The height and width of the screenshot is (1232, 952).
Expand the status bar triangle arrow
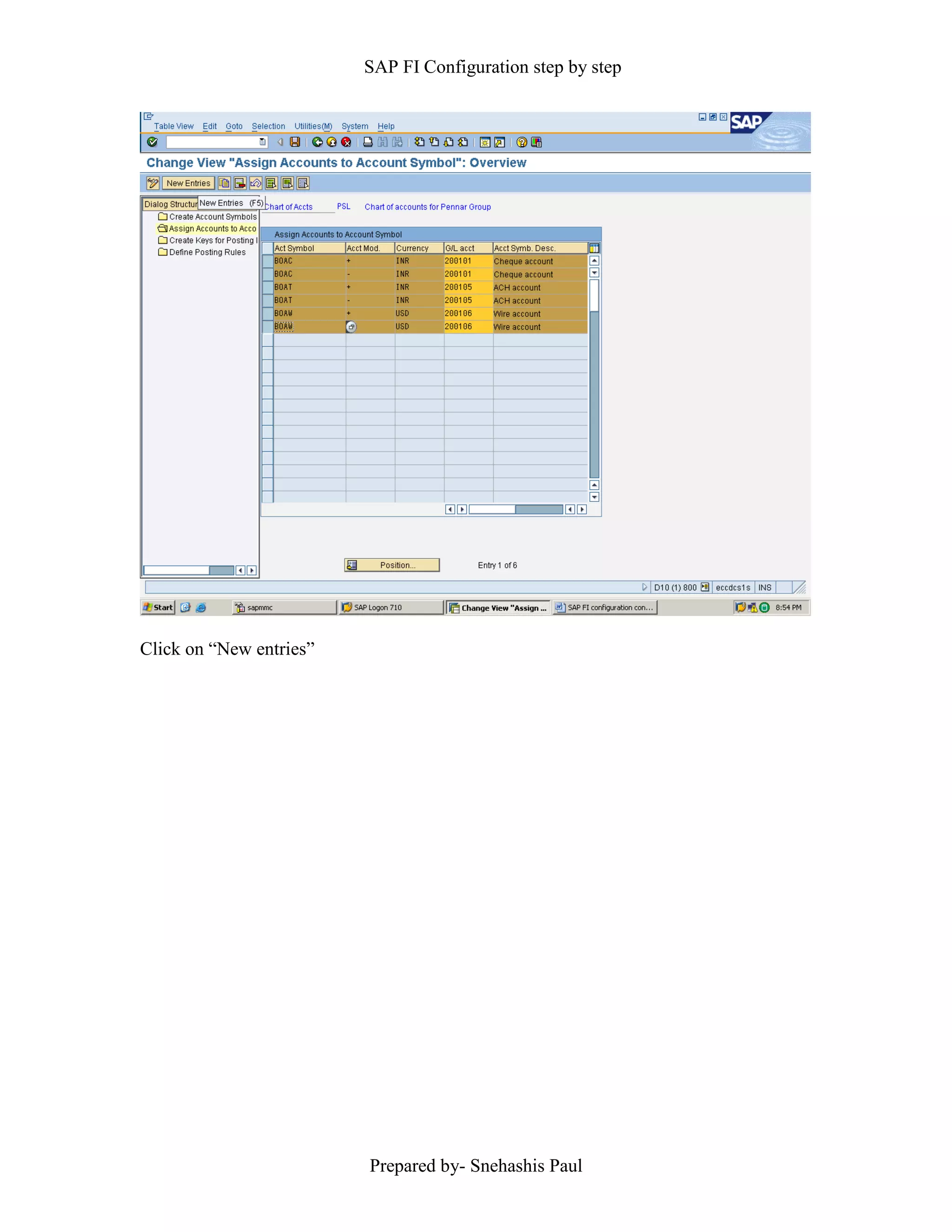[x=644, y=587]
